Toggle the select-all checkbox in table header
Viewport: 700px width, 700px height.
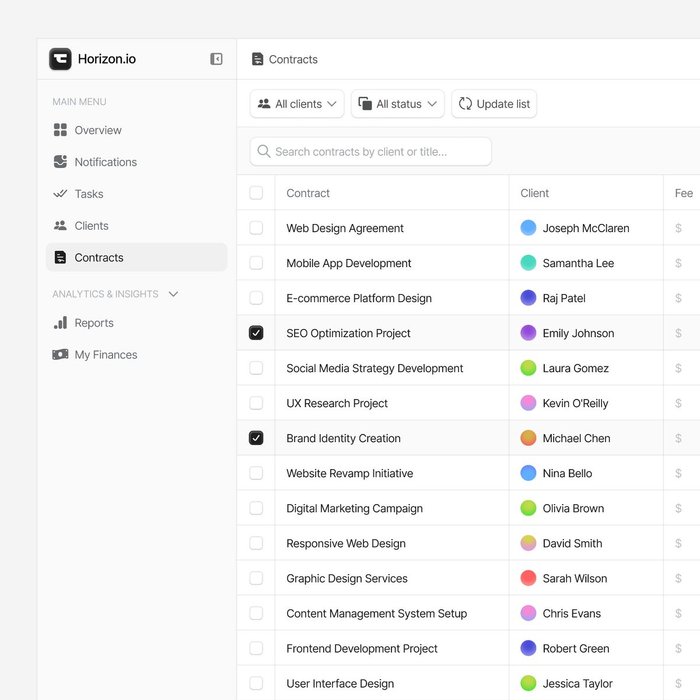(256, 193)
